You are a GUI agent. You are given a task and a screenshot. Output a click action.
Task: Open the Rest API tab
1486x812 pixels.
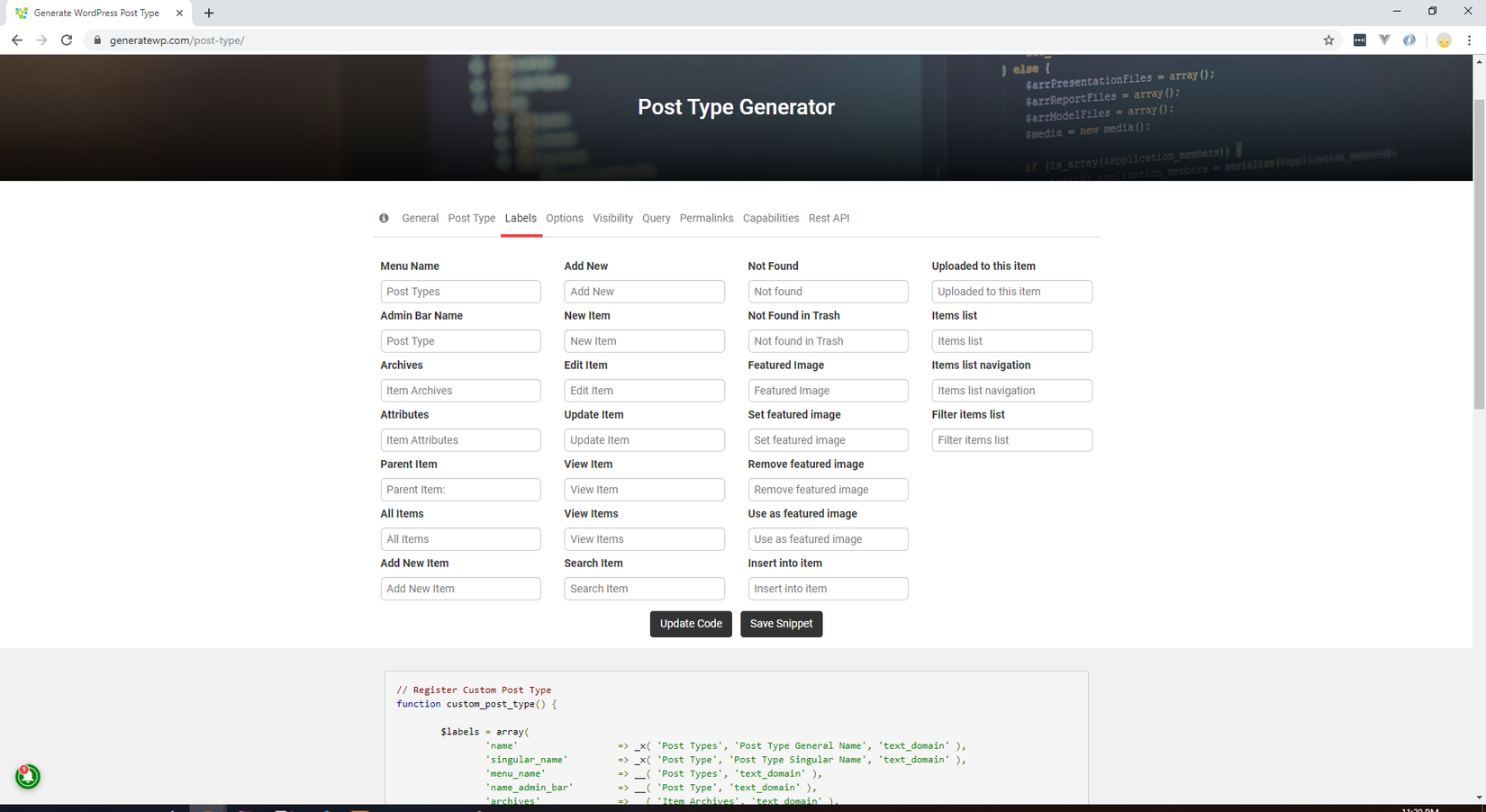click(829, 218)
